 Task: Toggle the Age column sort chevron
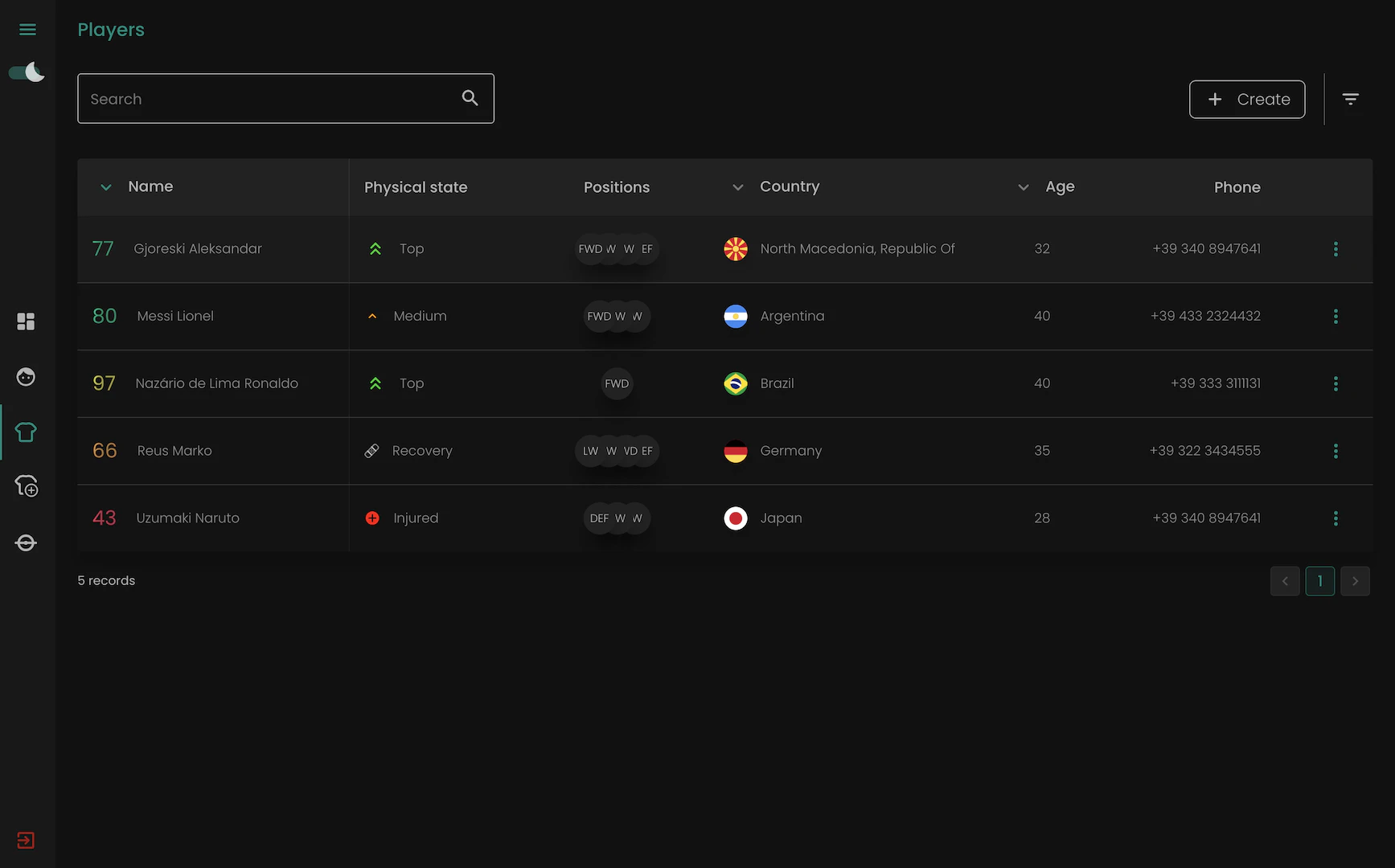point(1024,187)
